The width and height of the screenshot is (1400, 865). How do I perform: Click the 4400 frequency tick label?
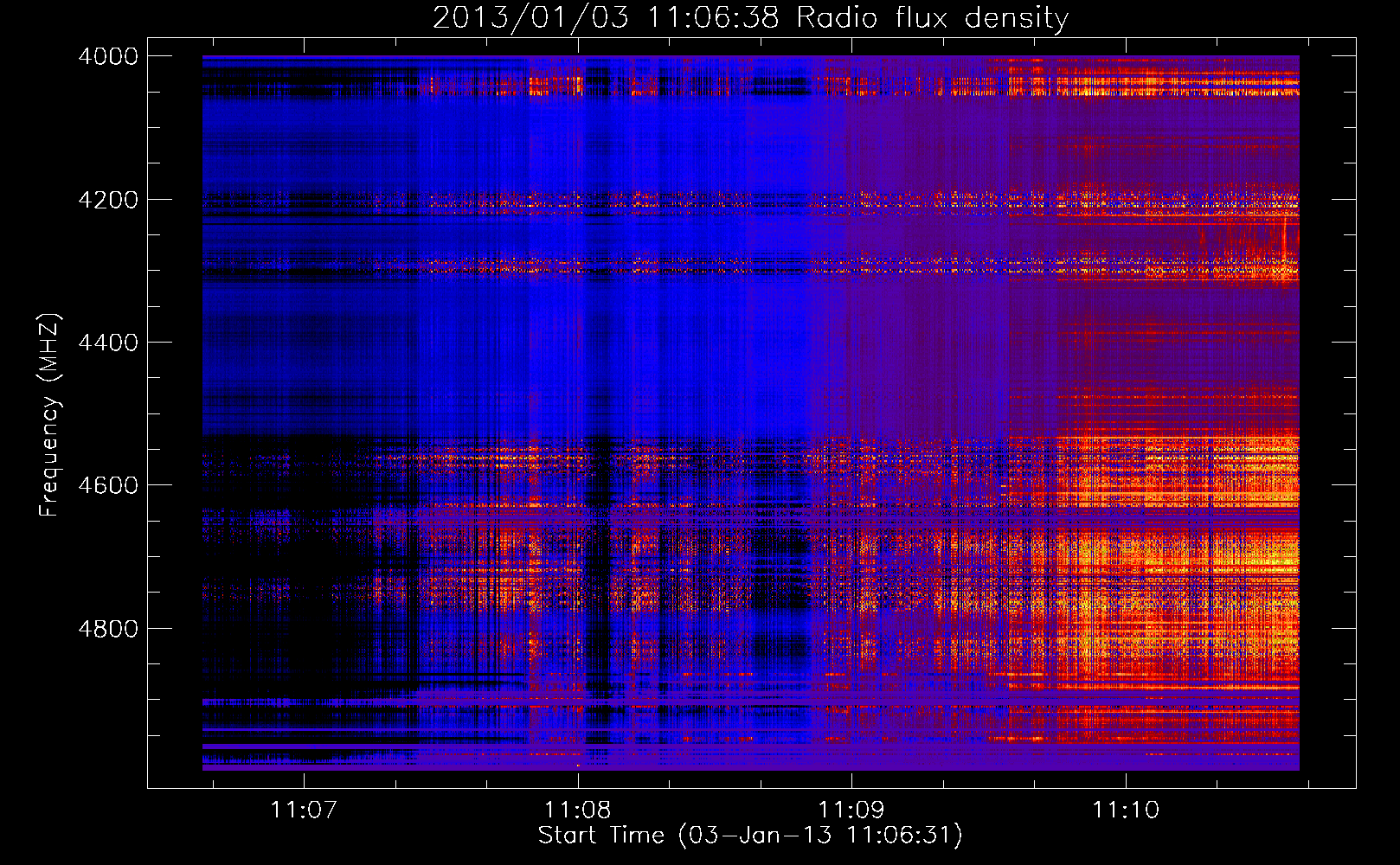click(x=108, y=343)
